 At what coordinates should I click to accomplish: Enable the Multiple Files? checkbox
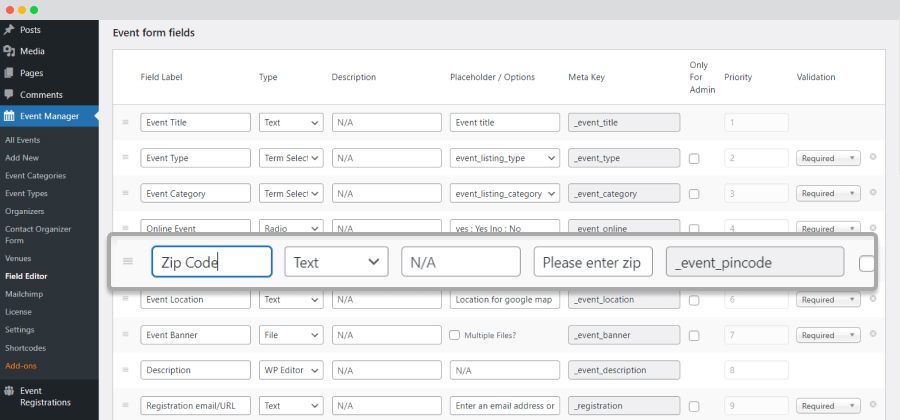coord(455,335)
